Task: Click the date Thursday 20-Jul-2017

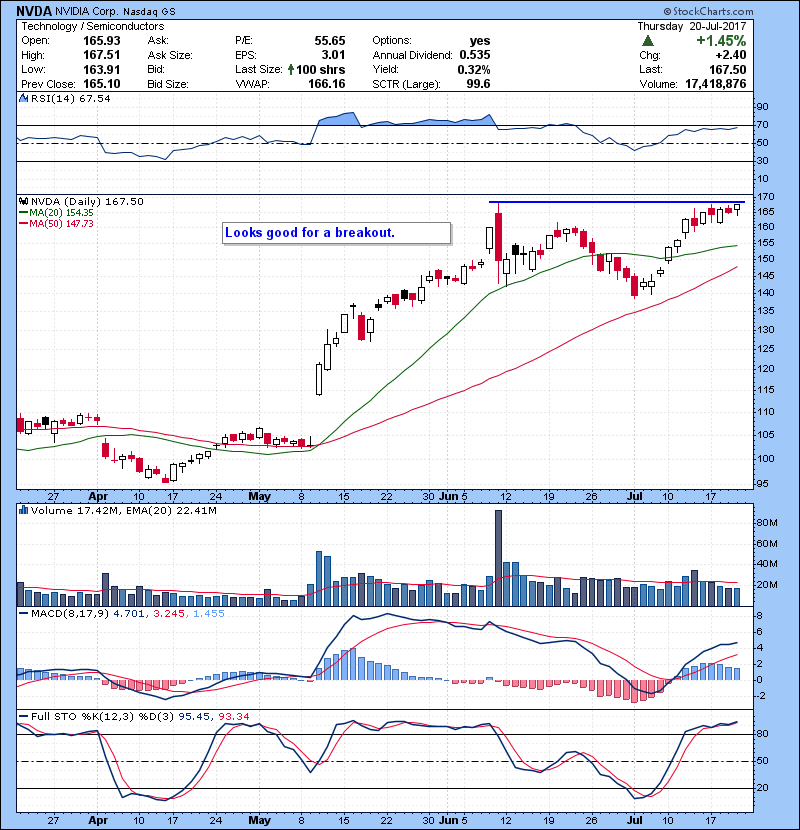Action: (691, 26)
